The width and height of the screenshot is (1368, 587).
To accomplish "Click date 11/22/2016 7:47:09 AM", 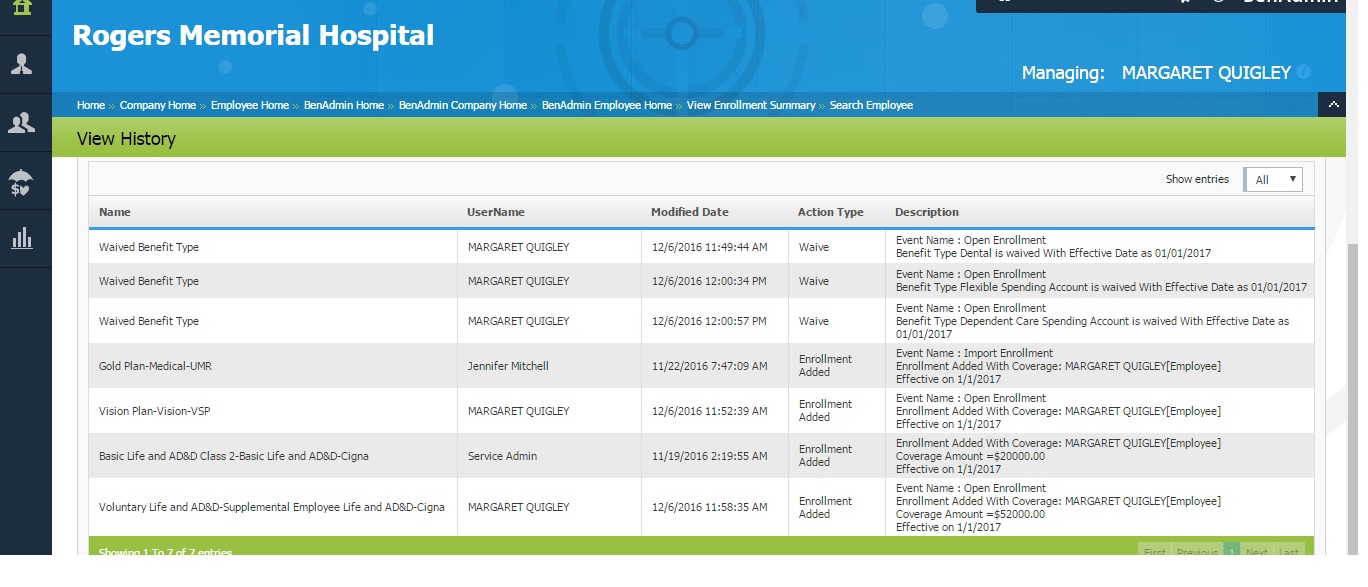I will (710, 366).
